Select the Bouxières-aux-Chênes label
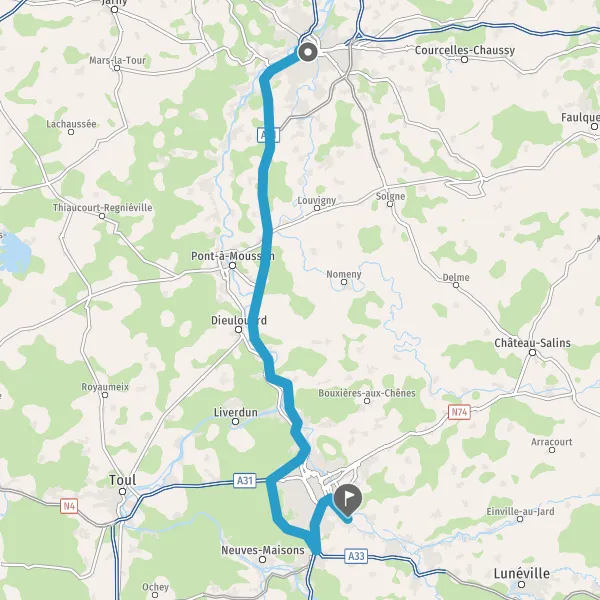The height and width of the screenshot is (600, 600). 367,393
